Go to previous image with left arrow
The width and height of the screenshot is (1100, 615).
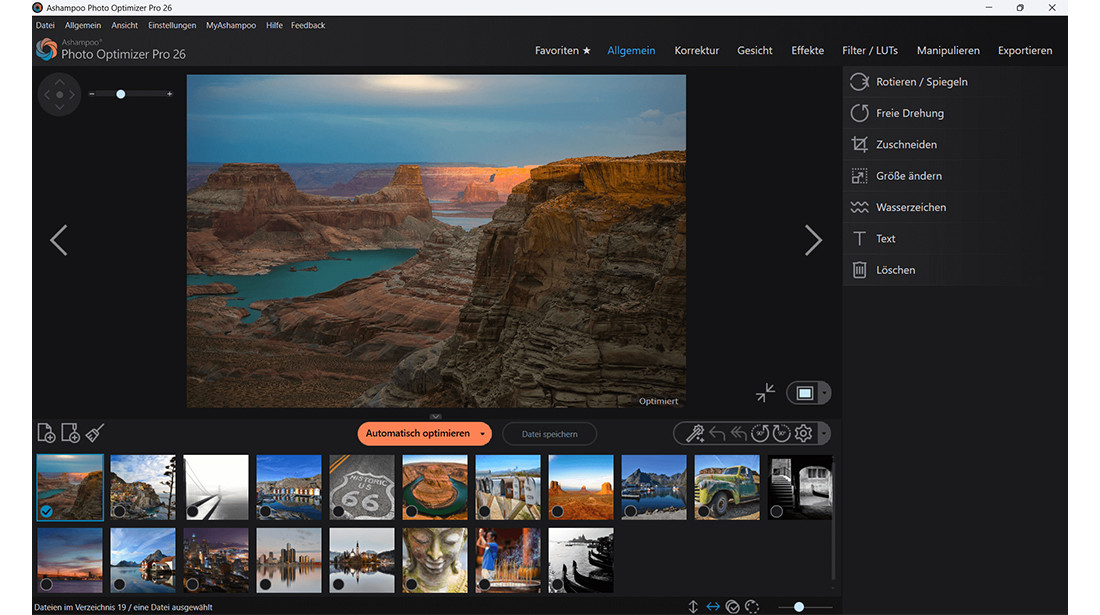pos(59,241)
